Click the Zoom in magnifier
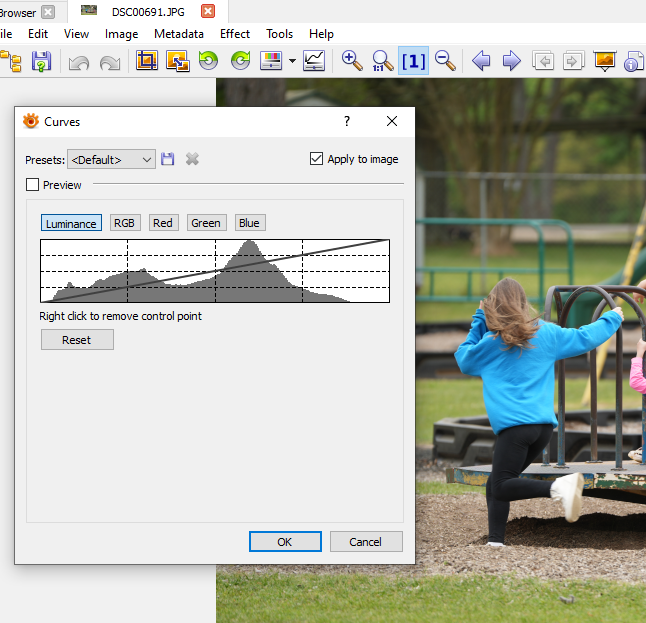This screenshot has height=623, width=646. click(352, 61)
